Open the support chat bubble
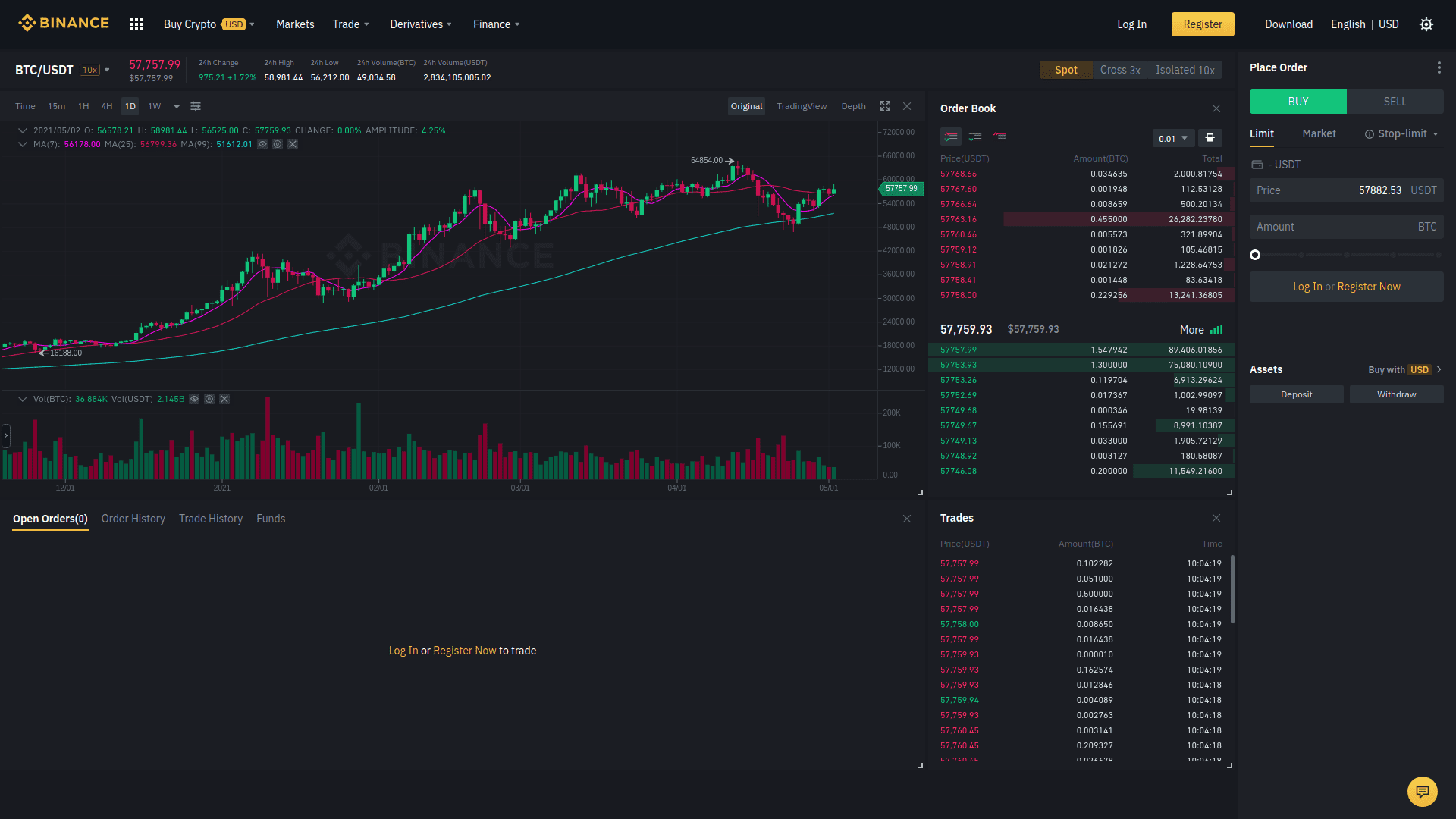Viewport: 1456px width, 819px height. 1422,792
